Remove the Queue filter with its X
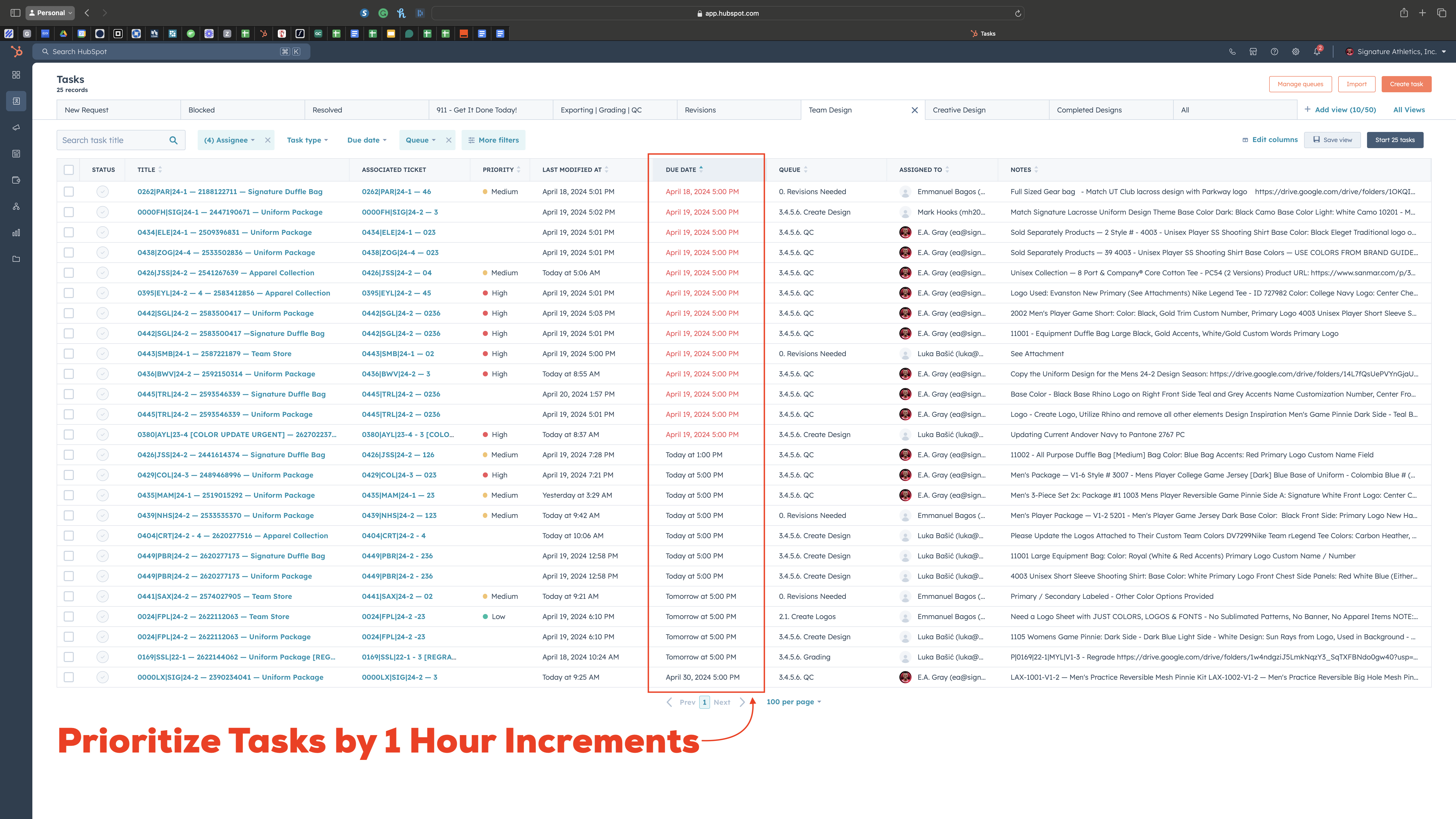This screenshot has height=819, width=1456. [x=448, y=140]
